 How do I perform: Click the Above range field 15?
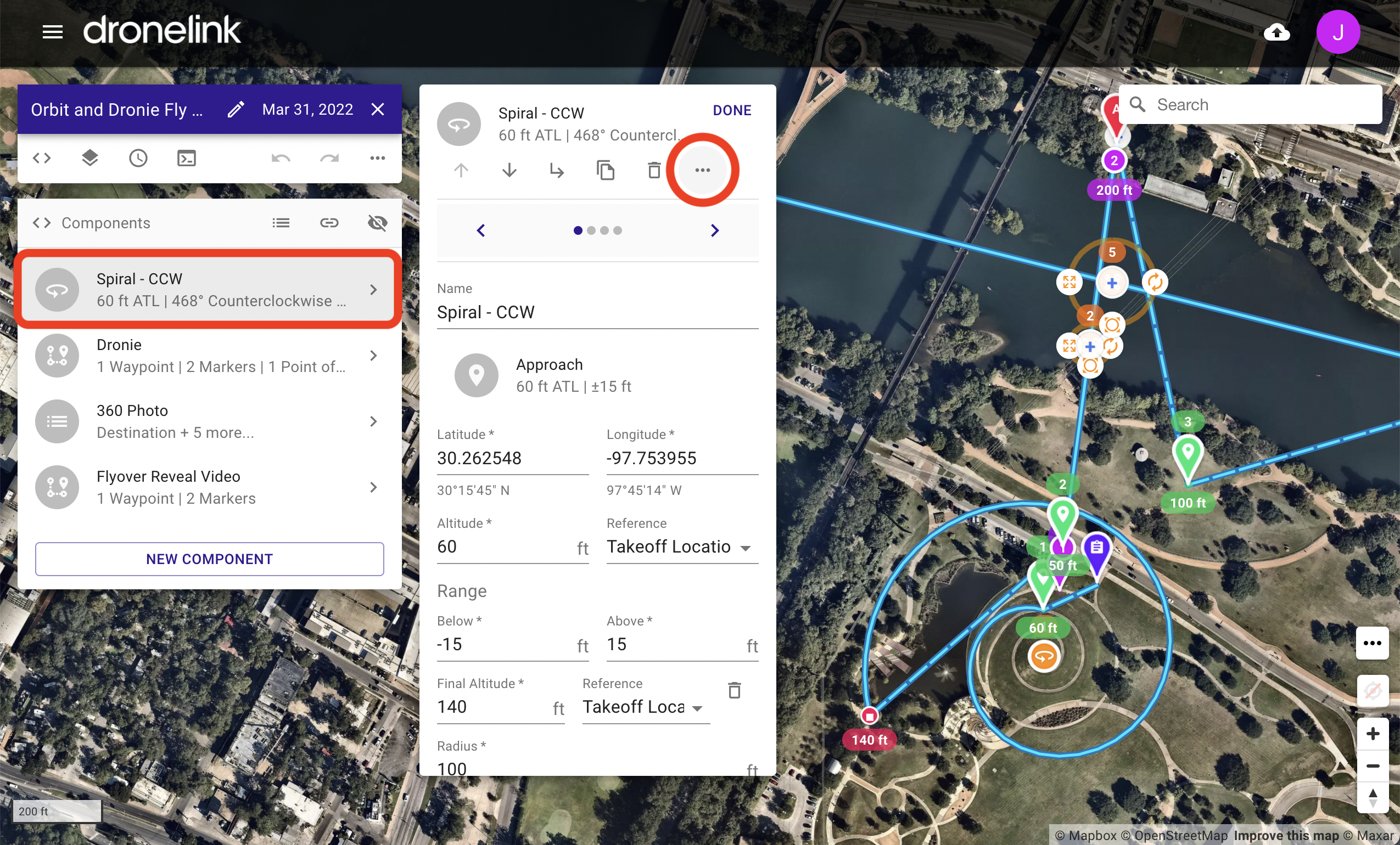coord(682,645)
